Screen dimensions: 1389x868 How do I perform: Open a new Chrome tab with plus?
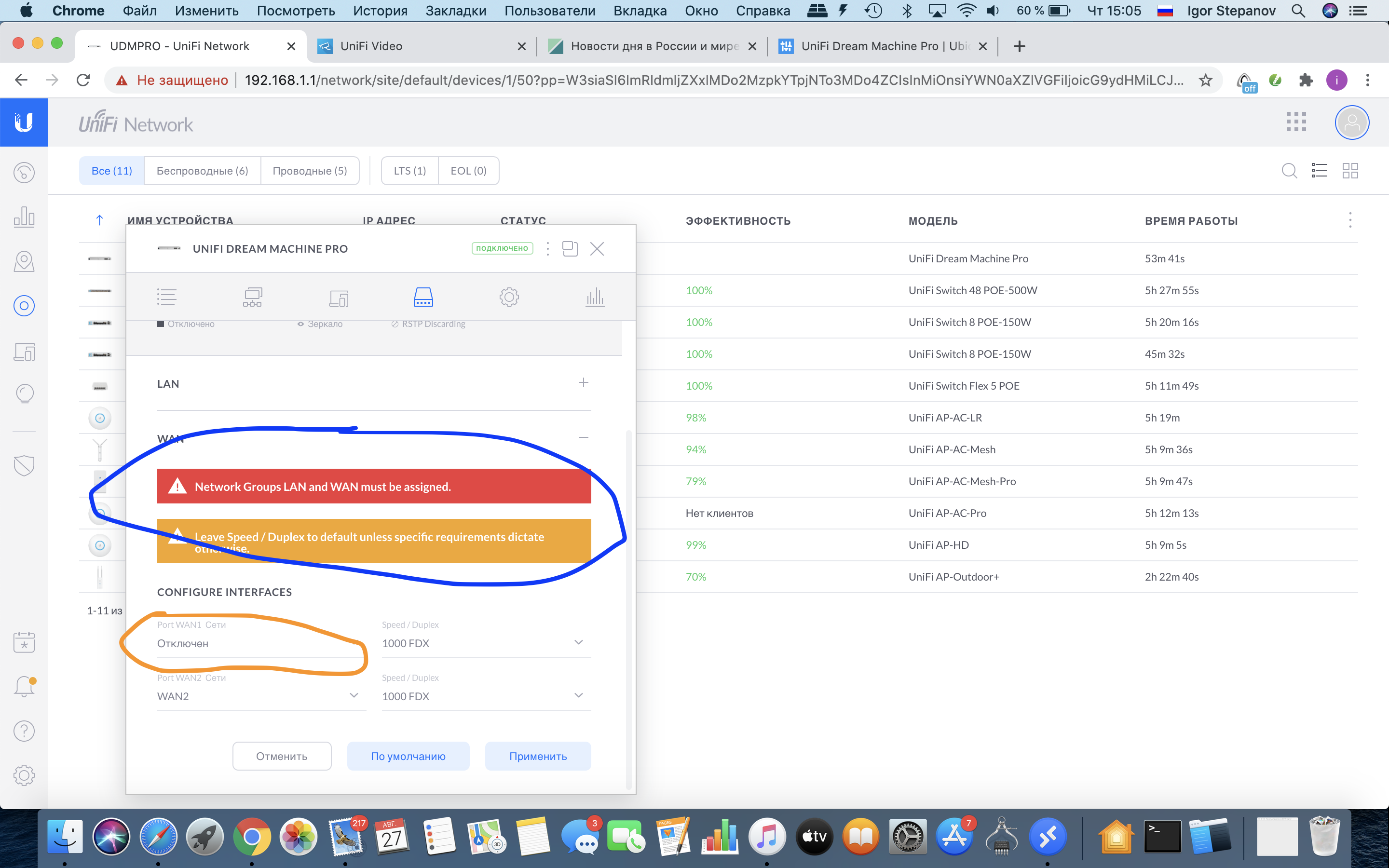click(x=1020, y=46)
